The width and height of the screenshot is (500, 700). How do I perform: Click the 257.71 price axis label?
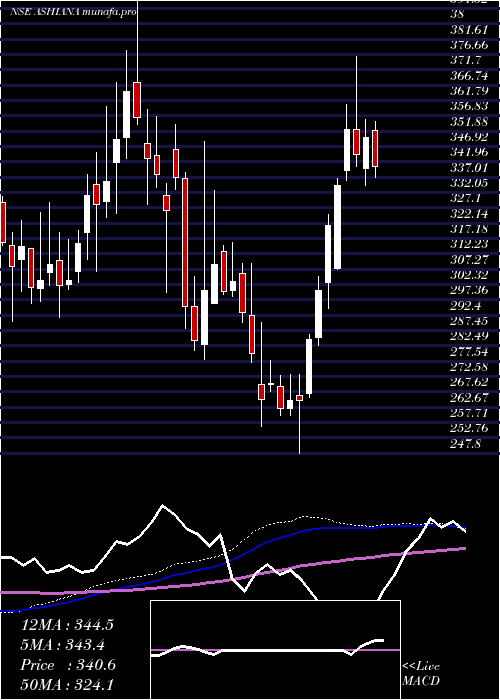[x=469, y=413]
